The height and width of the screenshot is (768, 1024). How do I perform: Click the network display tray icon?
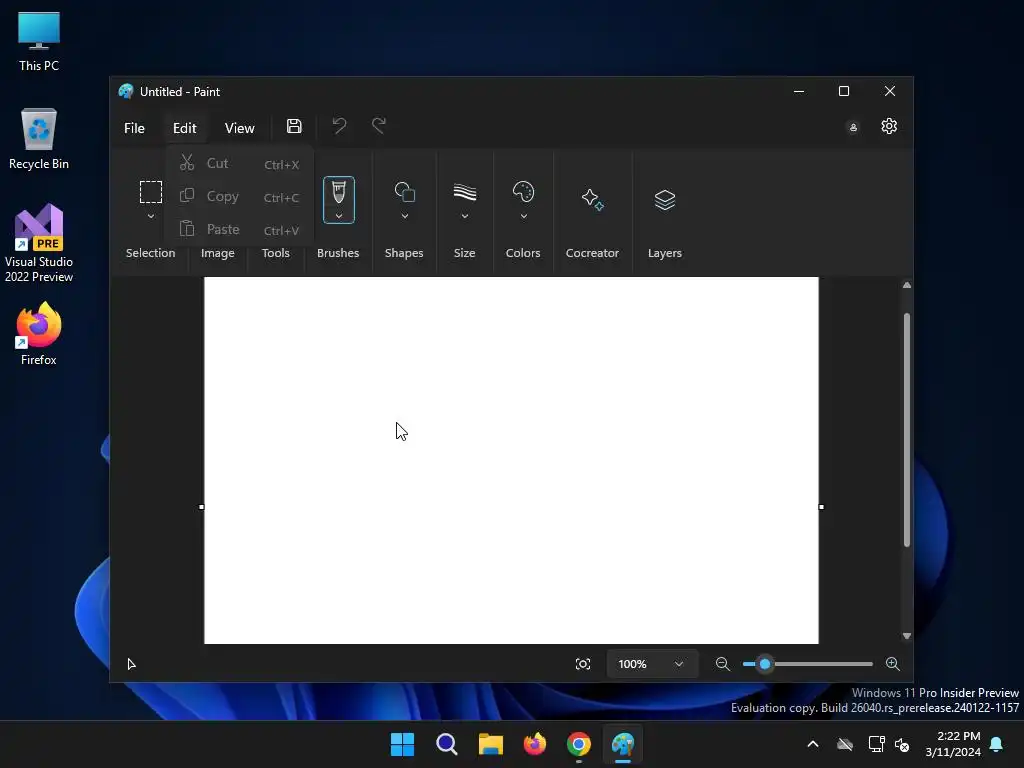[876, 744]
